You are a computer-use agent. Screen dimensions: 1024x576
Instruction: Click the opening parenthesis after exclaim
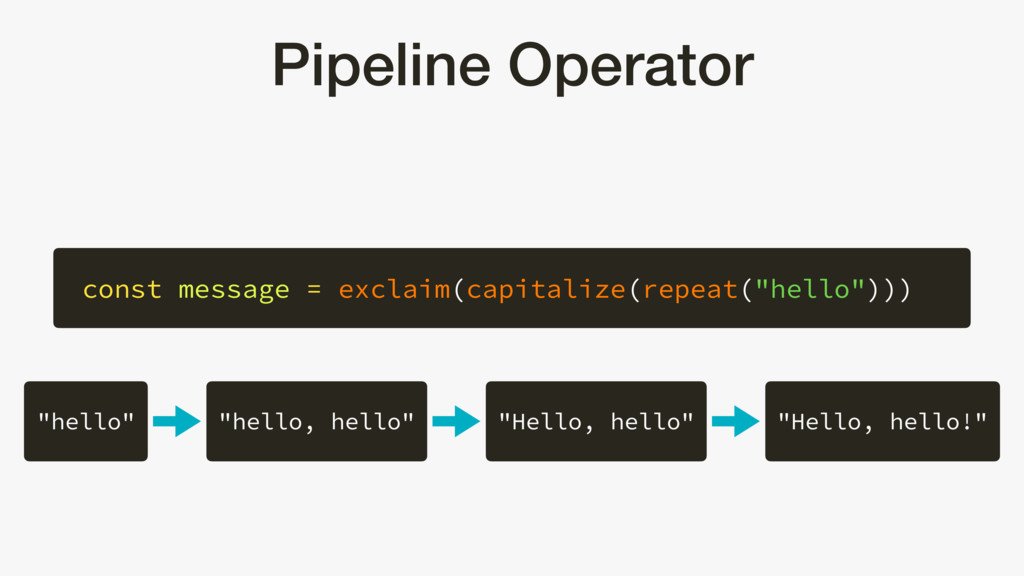(x=458, y=290)
